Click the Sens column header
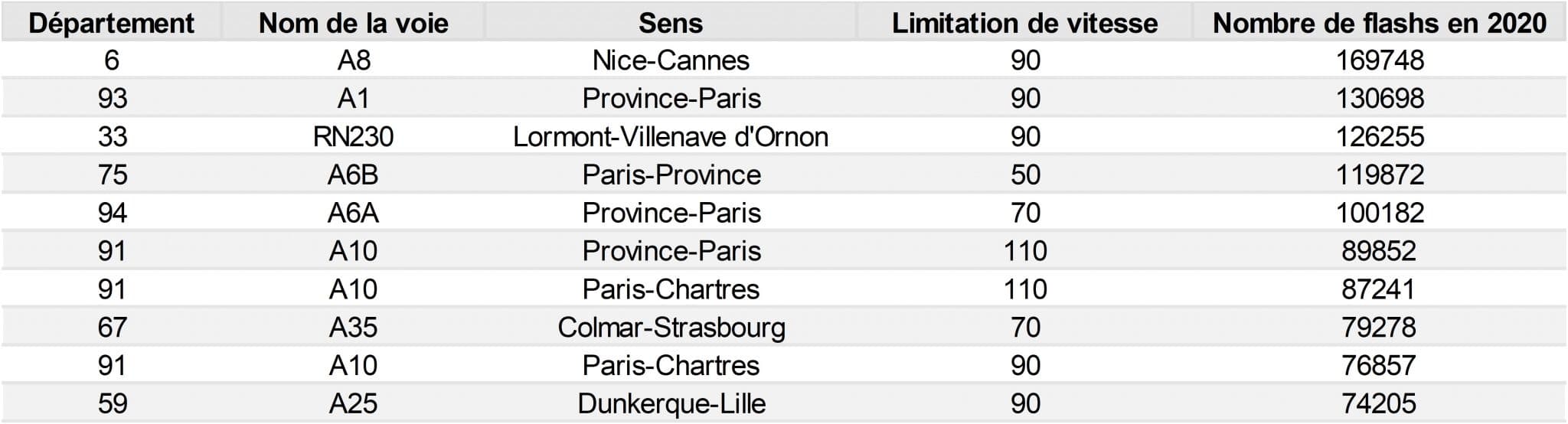Image resolution: width=1568 pixels, height=424 pixels. pos(671,23)
